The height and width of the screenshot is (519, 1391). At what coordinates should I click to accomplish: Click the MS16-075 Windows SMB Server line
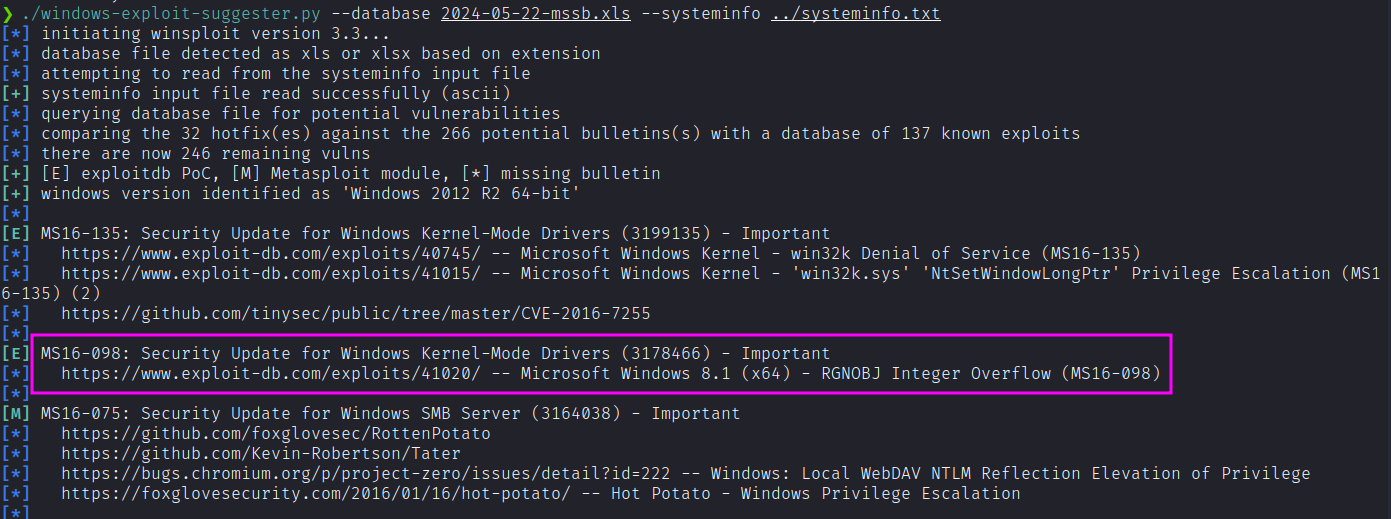click(x=390, y=413)
